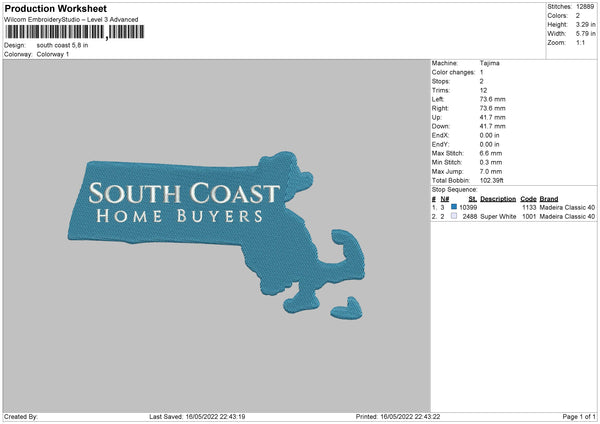
Task: Click the small island shape
Action: pyautogui.click(x=347, y=309)
